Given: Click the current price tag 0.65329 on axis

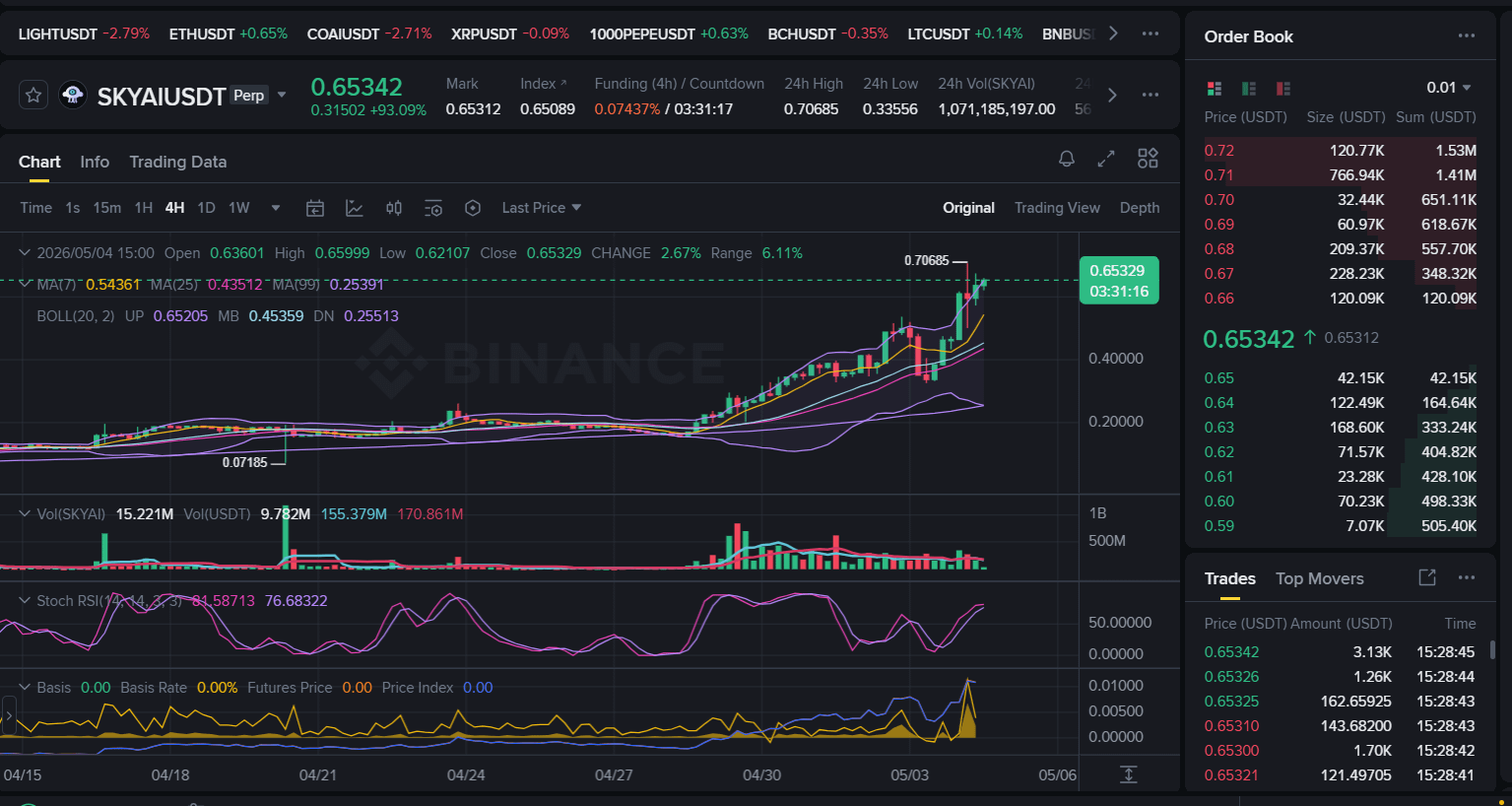Looking at the screenshot, I should (x=1119, y=281).
